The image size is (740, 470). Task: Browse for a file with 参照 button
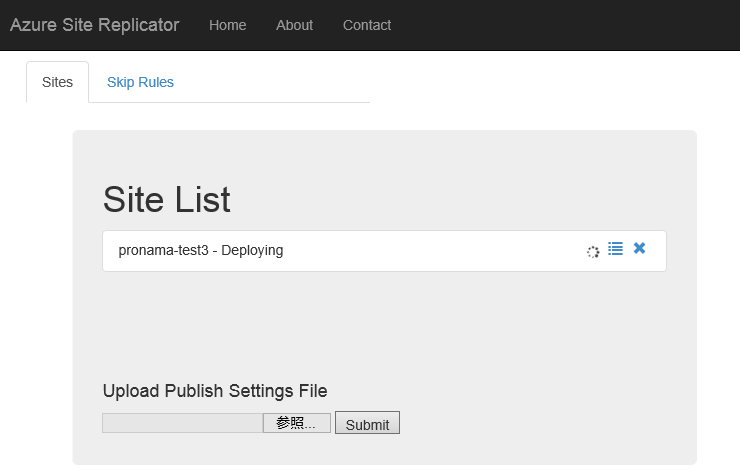click(296, 423)
